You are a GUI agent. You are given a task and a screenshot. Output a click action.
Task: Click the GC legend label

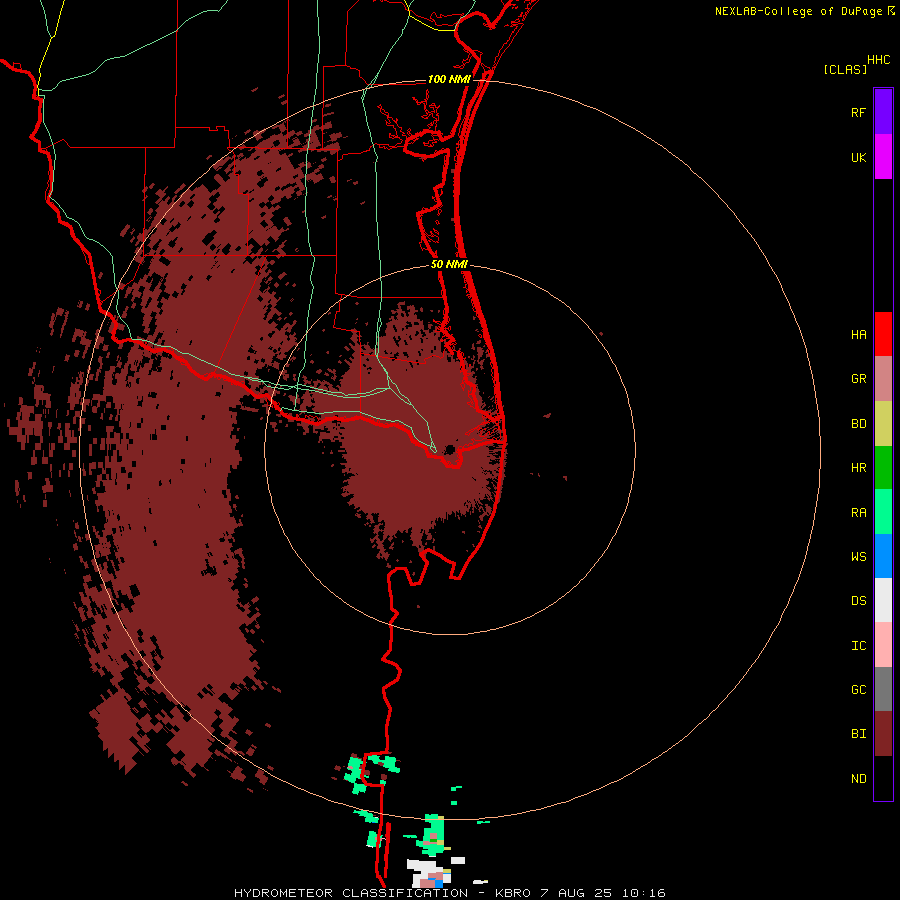(858, 690)
